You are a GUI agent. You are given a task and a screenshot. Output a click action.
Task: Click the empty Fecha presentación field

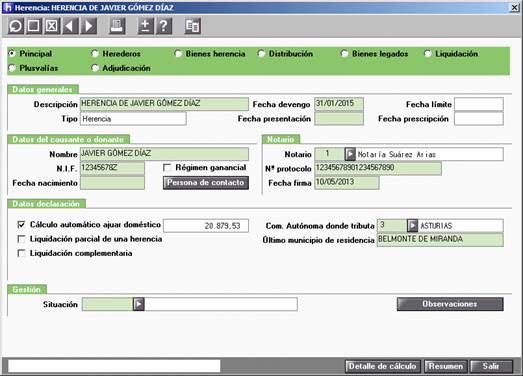pyautogui.click(x=339, y=119)
